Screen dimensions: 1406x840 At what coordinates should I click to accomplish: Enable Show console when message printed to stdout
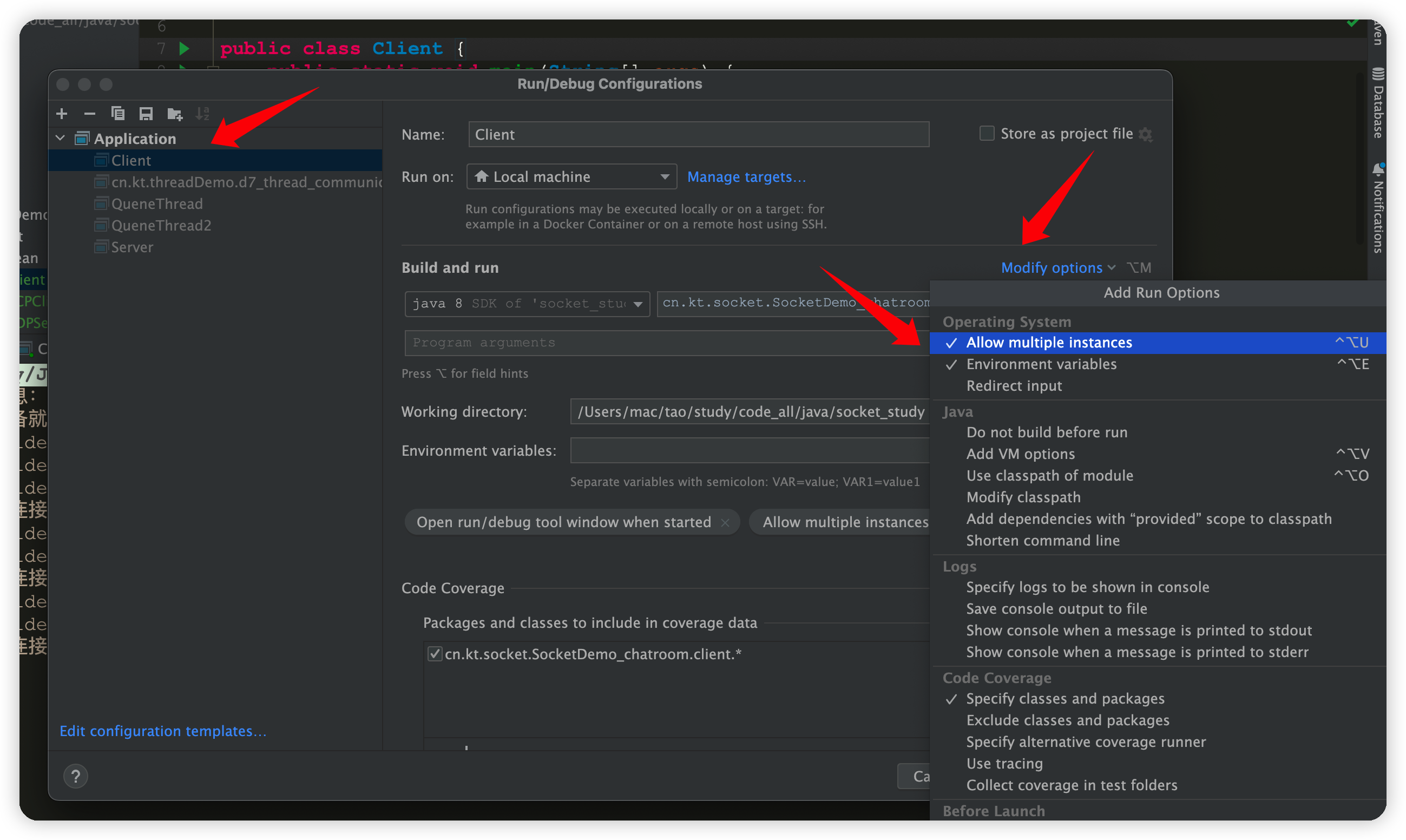tap(1158, 631)
